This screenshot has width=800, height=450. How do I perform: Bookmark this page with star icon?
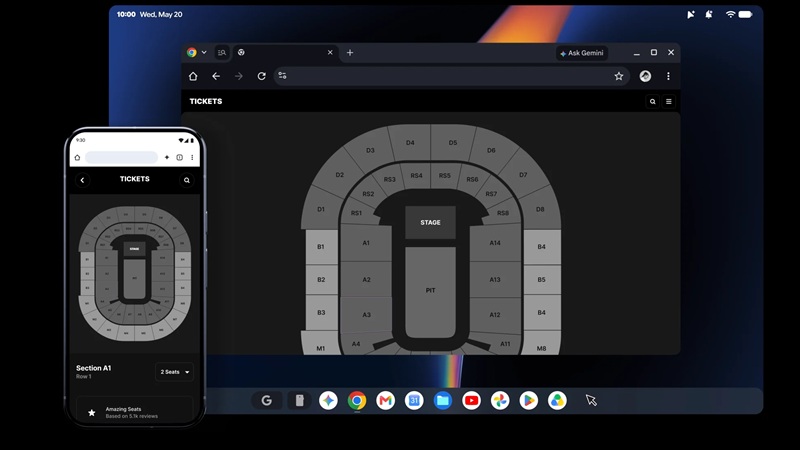point(618,76)
